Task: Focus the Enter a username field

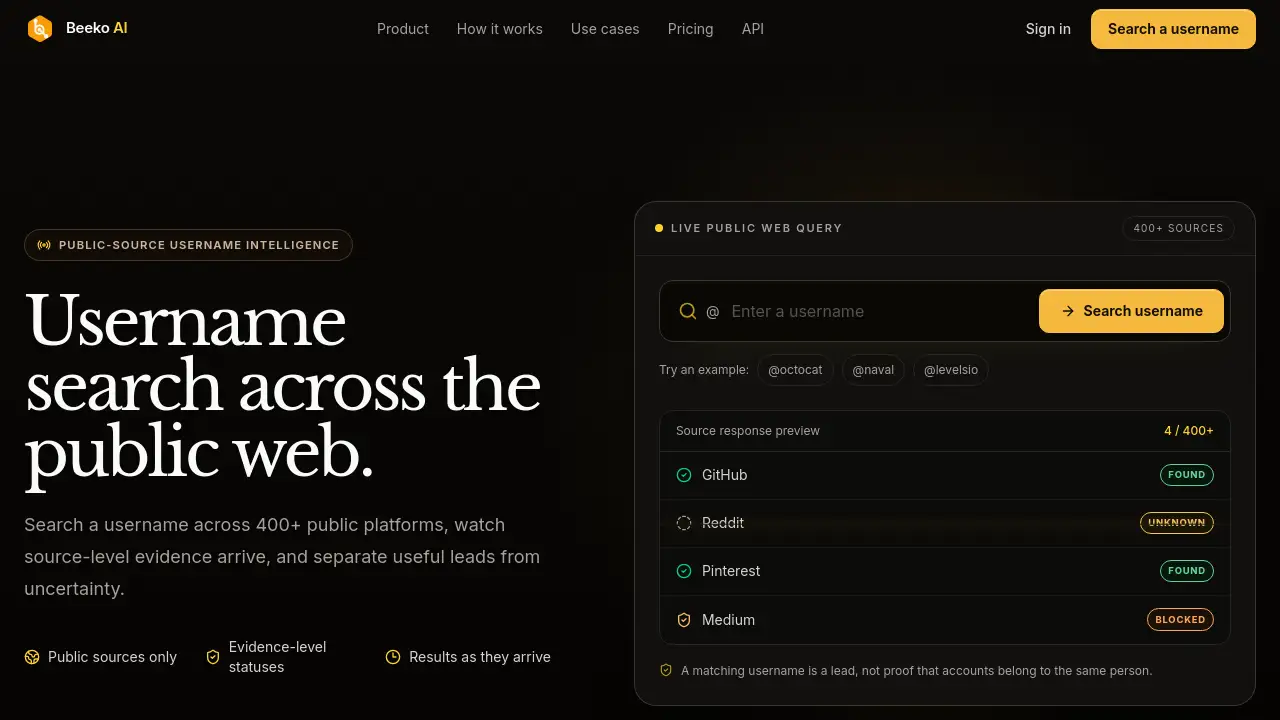Action: click(x=880, y=311)
